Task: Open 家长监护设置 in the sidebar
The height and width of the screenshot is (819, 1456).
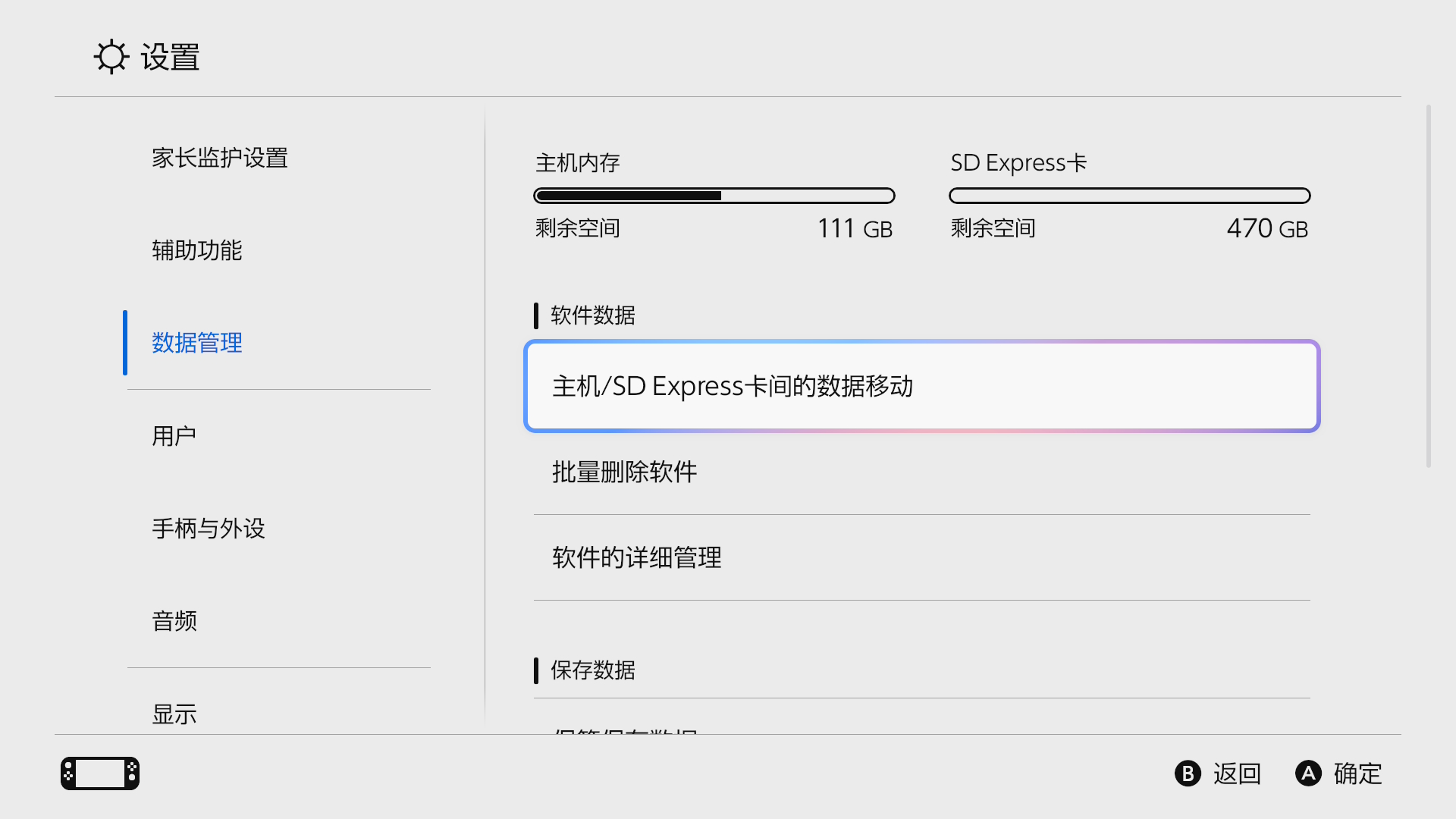Action: tap(220, 158)
